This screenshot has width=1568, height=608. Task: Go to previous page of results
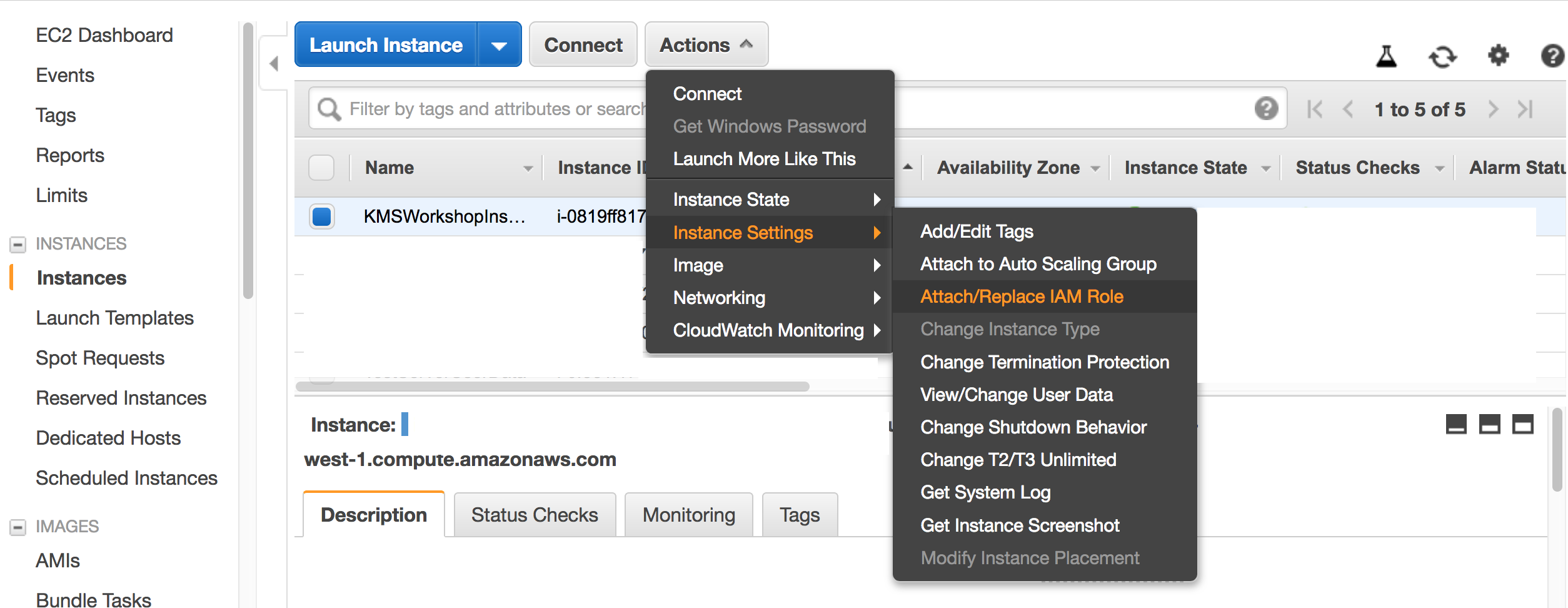1348,109
